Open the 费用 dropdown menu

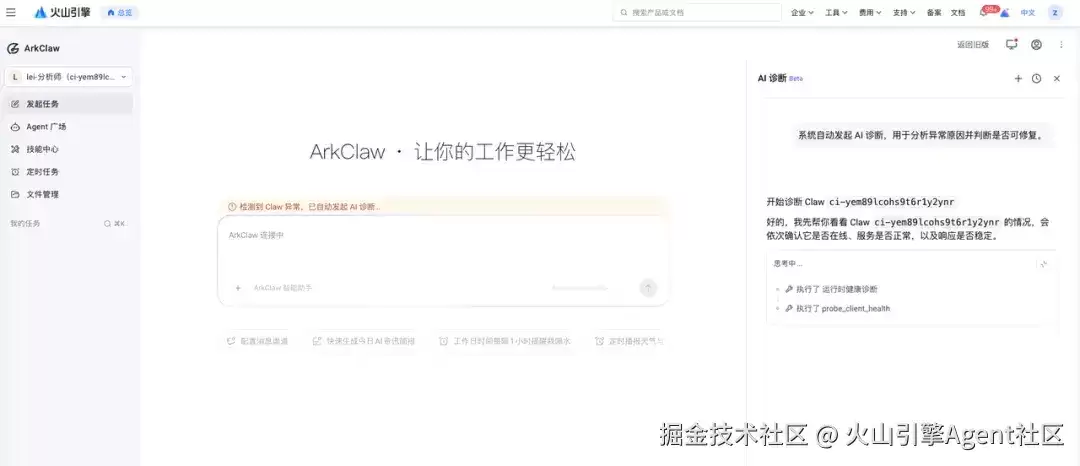pyautogui.click(x=870, y=12)
